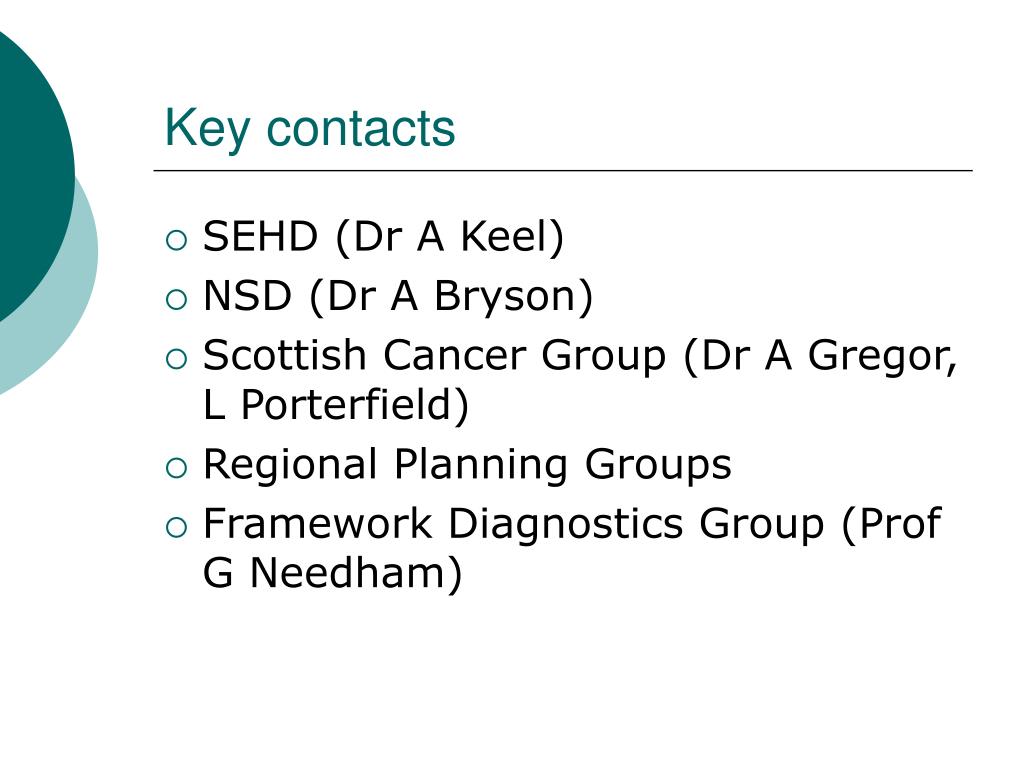Click the Framework Diagnostics Group text
This screenshot has height=768, width=1024.
(x=513, y=525)
